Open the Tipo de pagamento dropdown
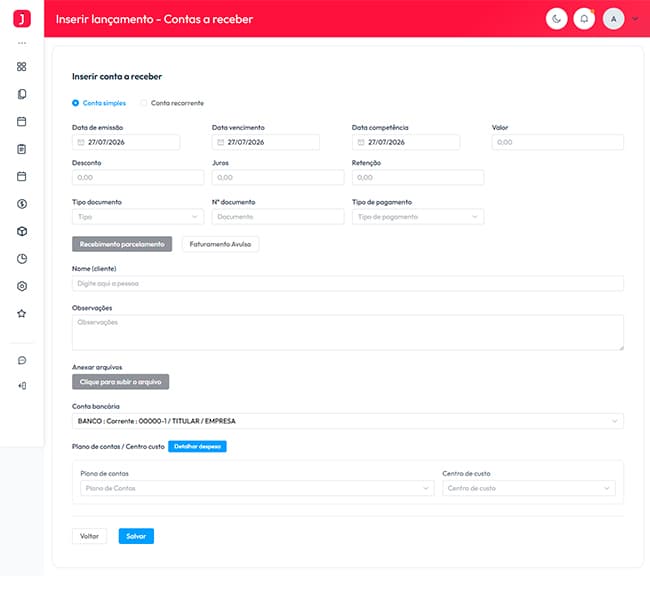Screen dimensions: 650x611 point(418,217)
